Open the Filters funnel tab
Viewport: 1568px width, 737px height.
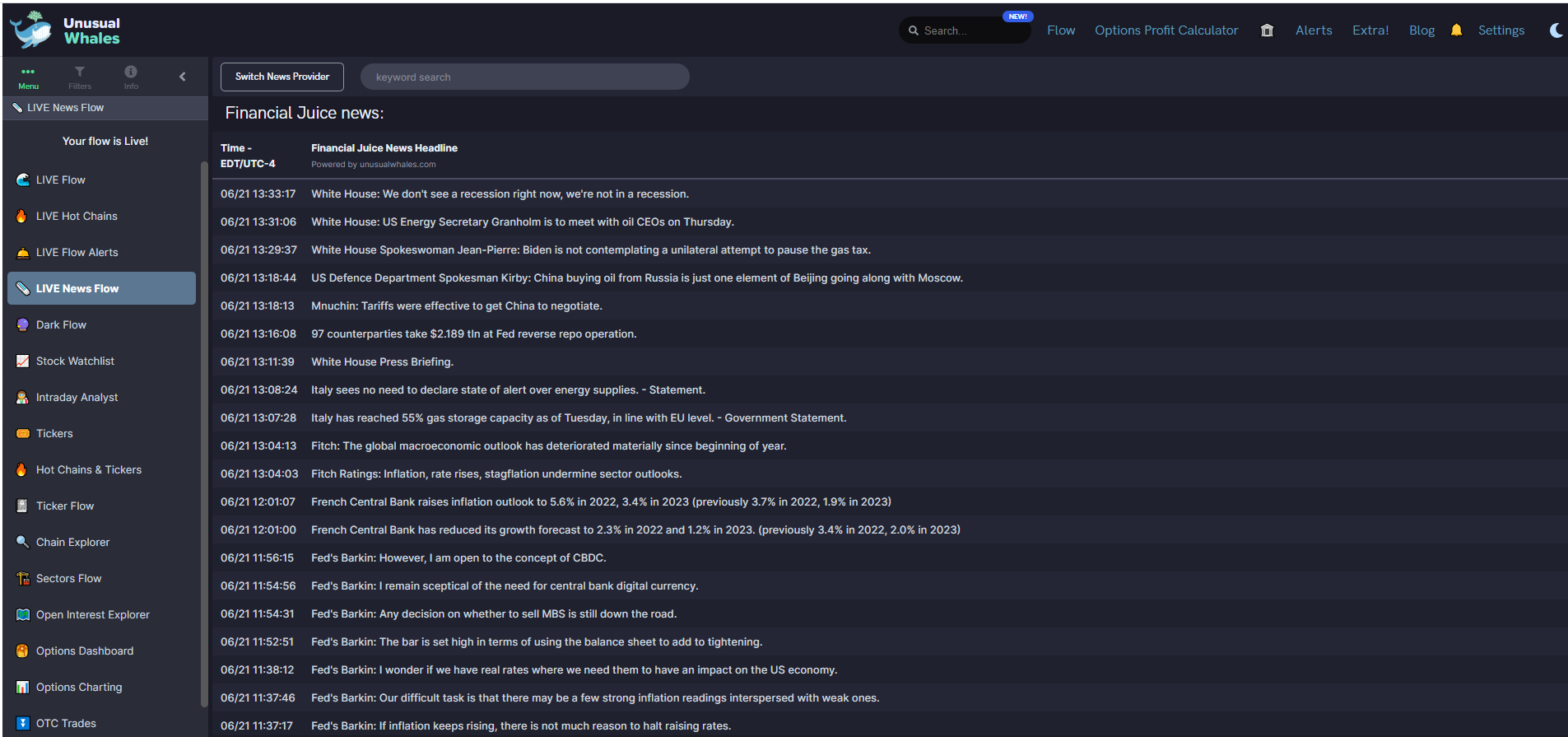[x=80, y=77]
